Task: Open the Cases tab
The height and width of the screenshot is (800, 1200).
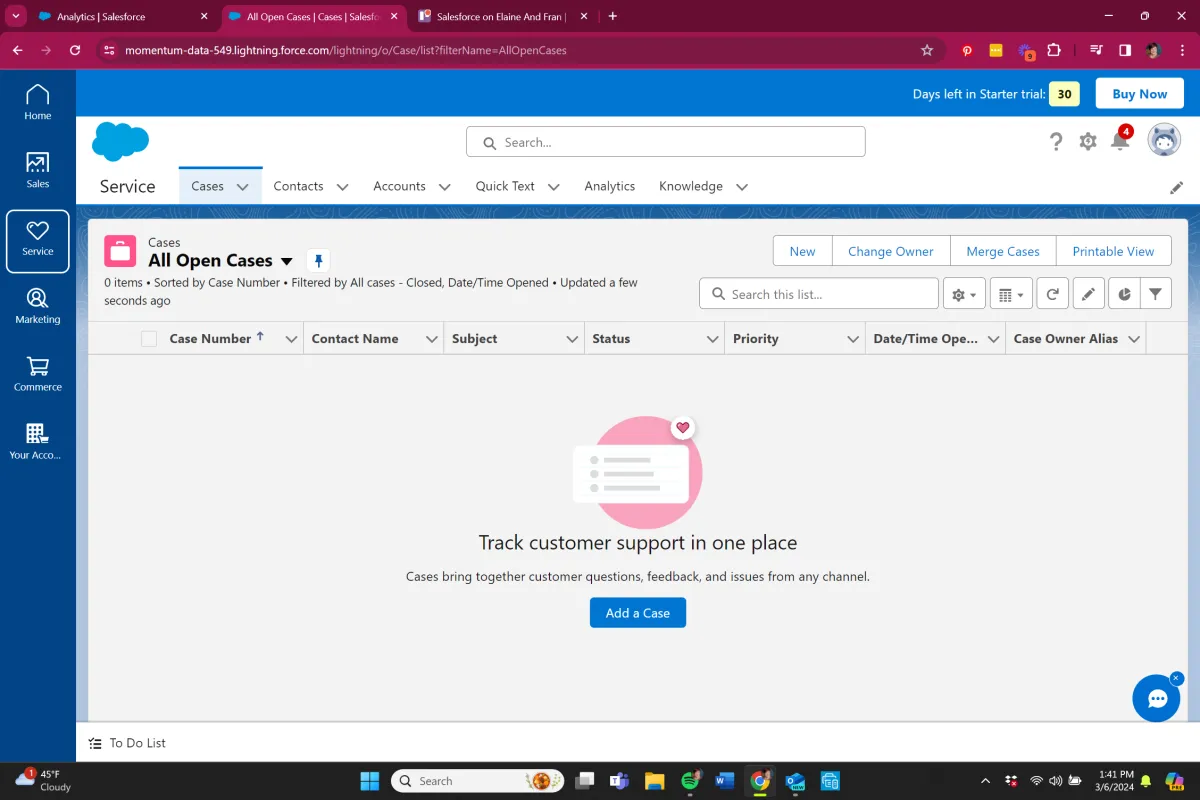Action: pos(207,186)
